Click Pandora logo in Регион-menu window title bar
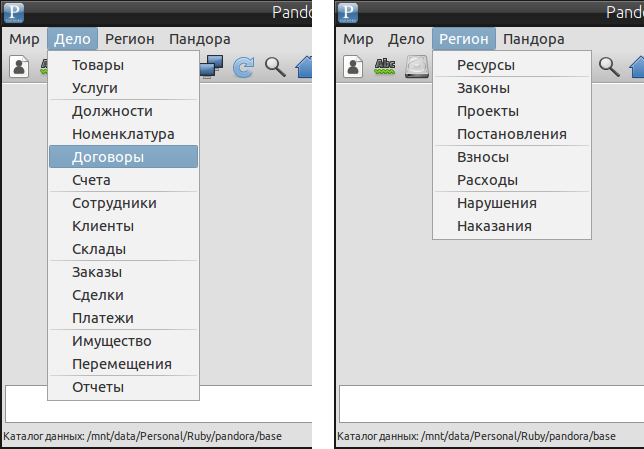The height and width of the screenshot is (449, 644). point(348,13)
